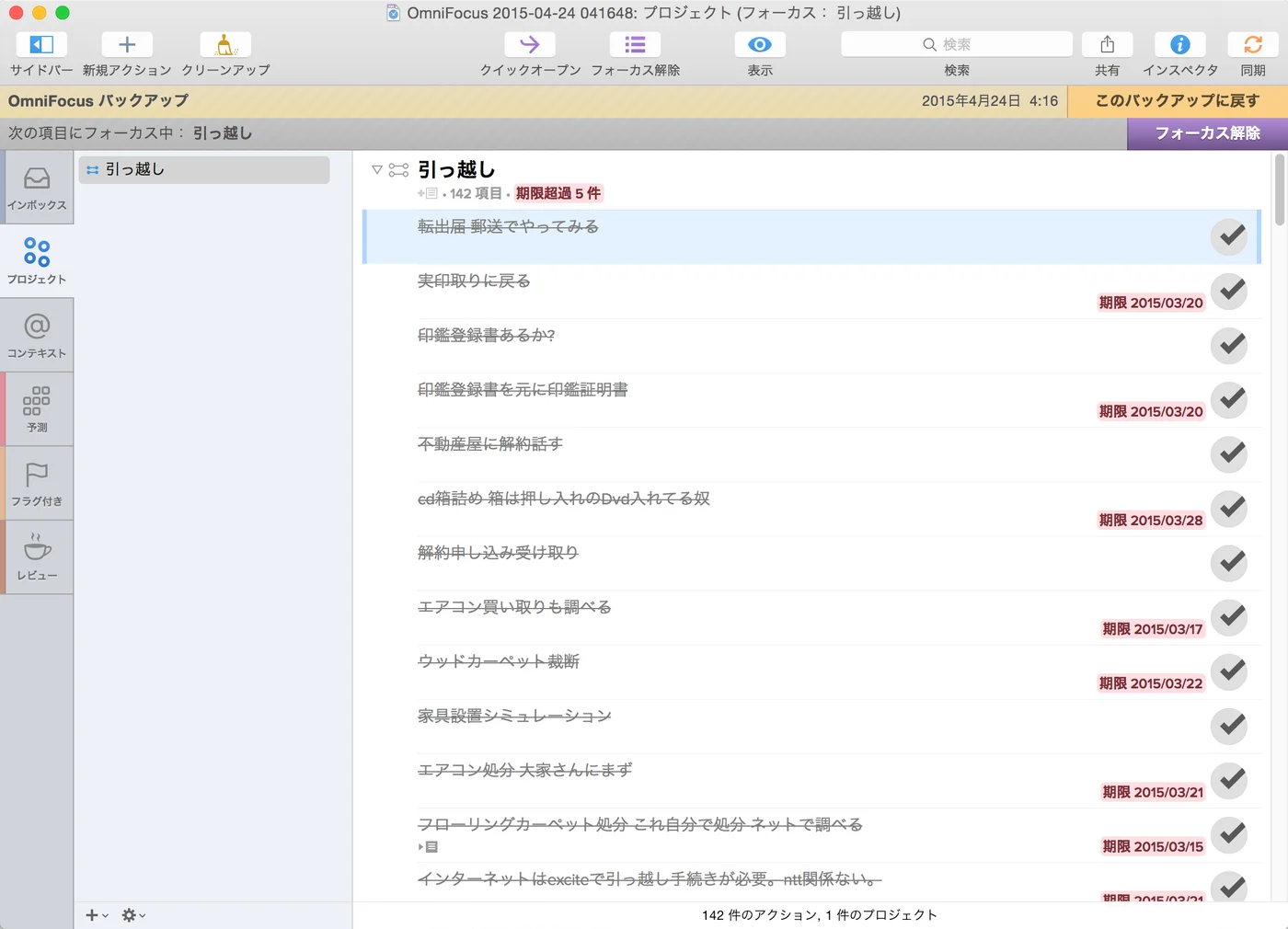Image resolution: width=1288 pixels, height=929 pixels.
Task: Toggle status circle for 不動産屋に解約話す
Action: [x=1229, y=453]
